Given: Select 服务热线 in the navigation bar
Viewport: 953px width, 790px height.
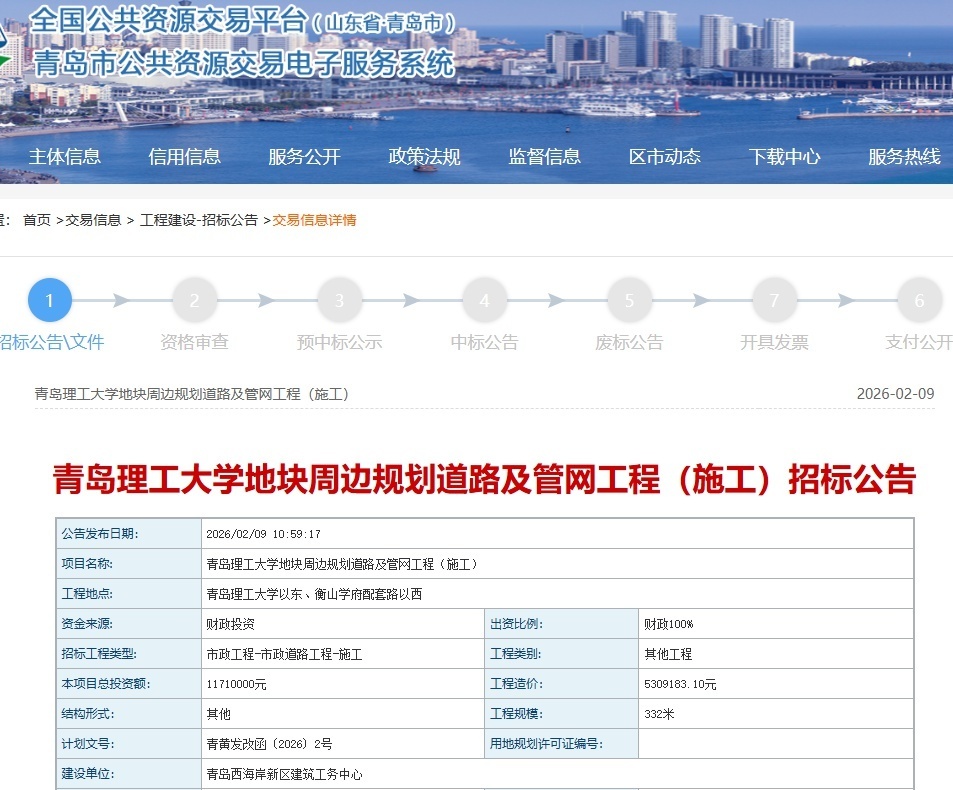Looking at the screenshot, I should tap(902, 155).
